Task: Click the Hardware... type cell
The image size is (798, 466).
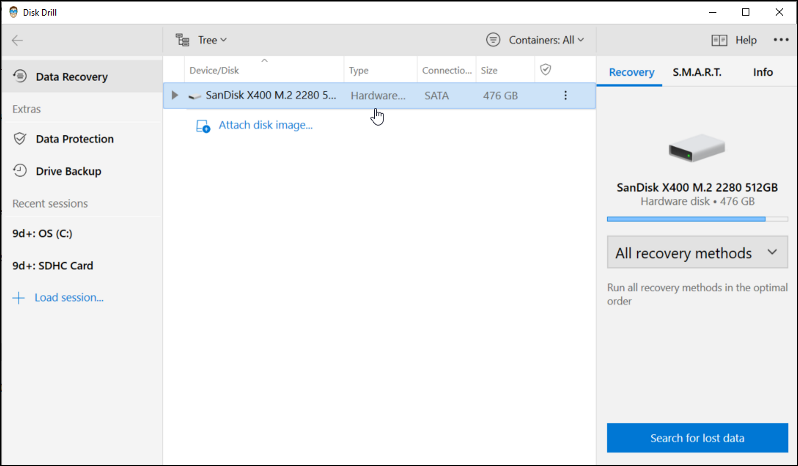Action: (378, 95)
